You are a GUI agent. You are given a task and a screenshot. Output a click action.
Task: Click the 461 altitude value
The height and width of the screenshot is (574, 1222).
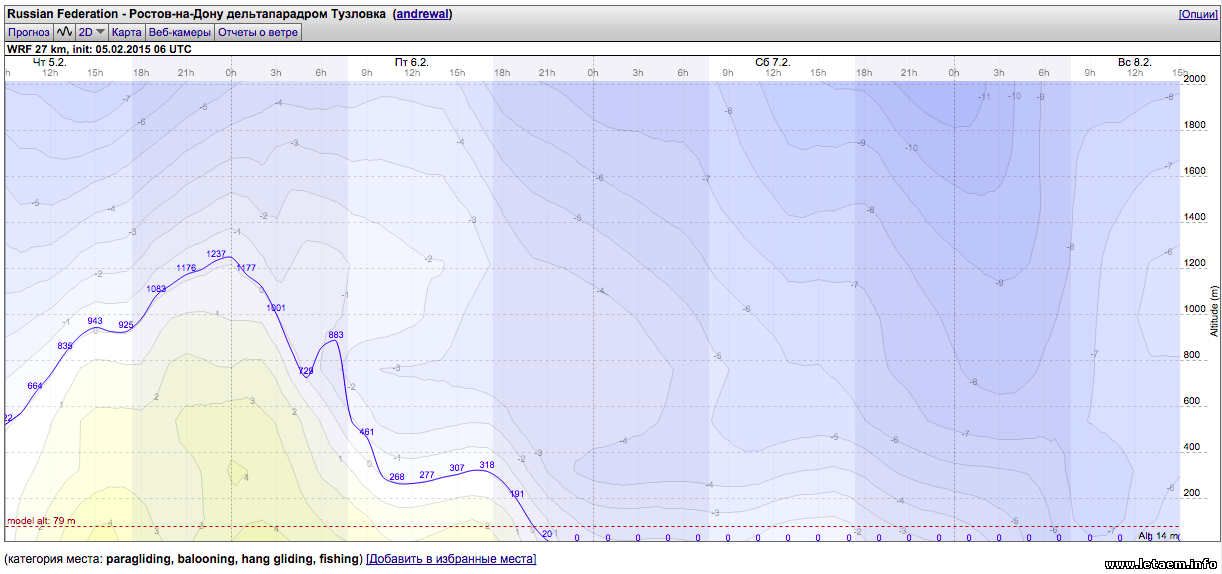[x=366, y=432]
